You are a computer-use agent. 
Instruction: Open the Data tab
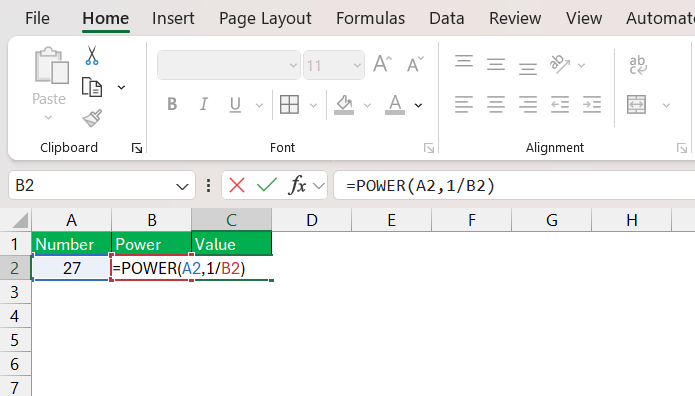pyautogui.click(x=447, y=19)
